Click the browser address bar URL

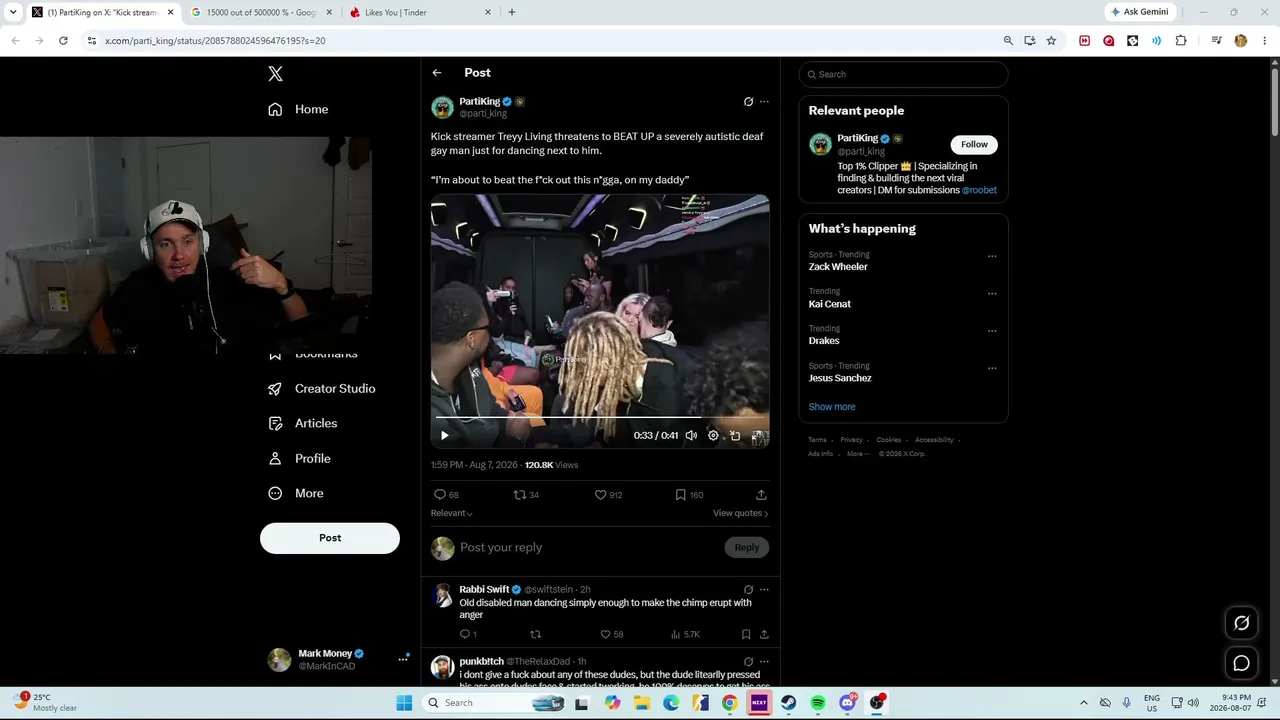[215, 41]
